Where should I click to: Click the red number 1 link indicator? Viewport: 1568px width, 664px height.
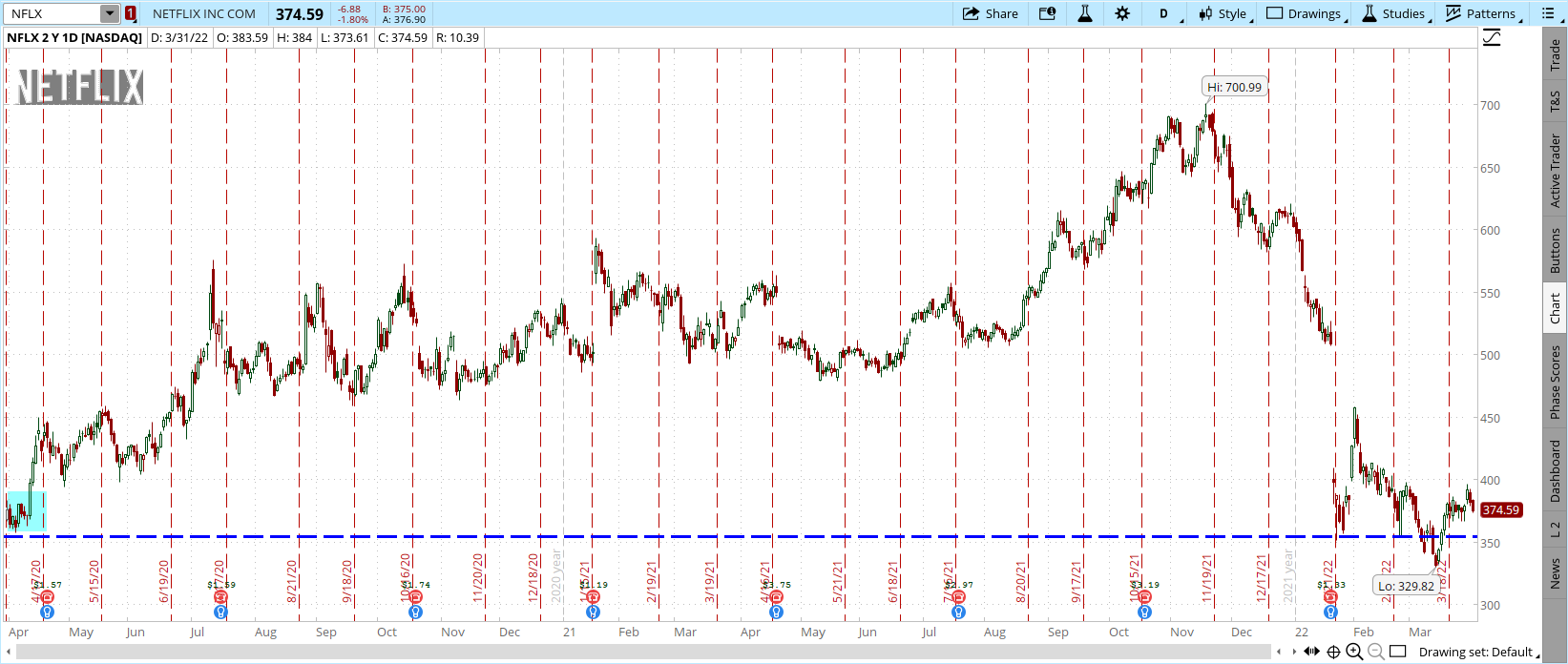click(131, 13)
